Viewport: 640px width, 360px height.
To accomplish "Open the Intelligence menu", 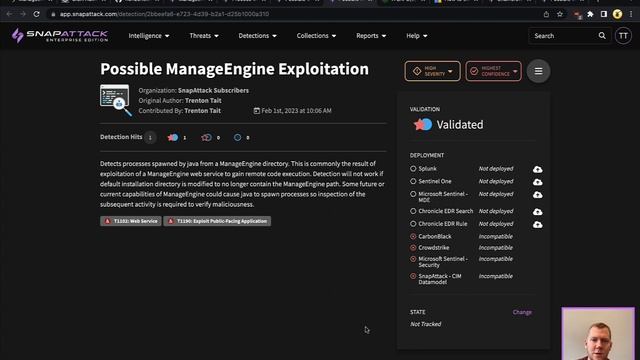I will [149, 36].
